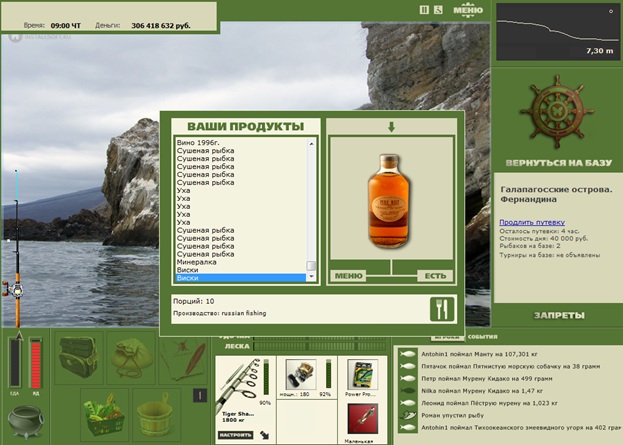The width and height of the screenshot is (623, 445).
Task: Click icon beside Роман упустил рыбу
Action: (x=408, y=416)
